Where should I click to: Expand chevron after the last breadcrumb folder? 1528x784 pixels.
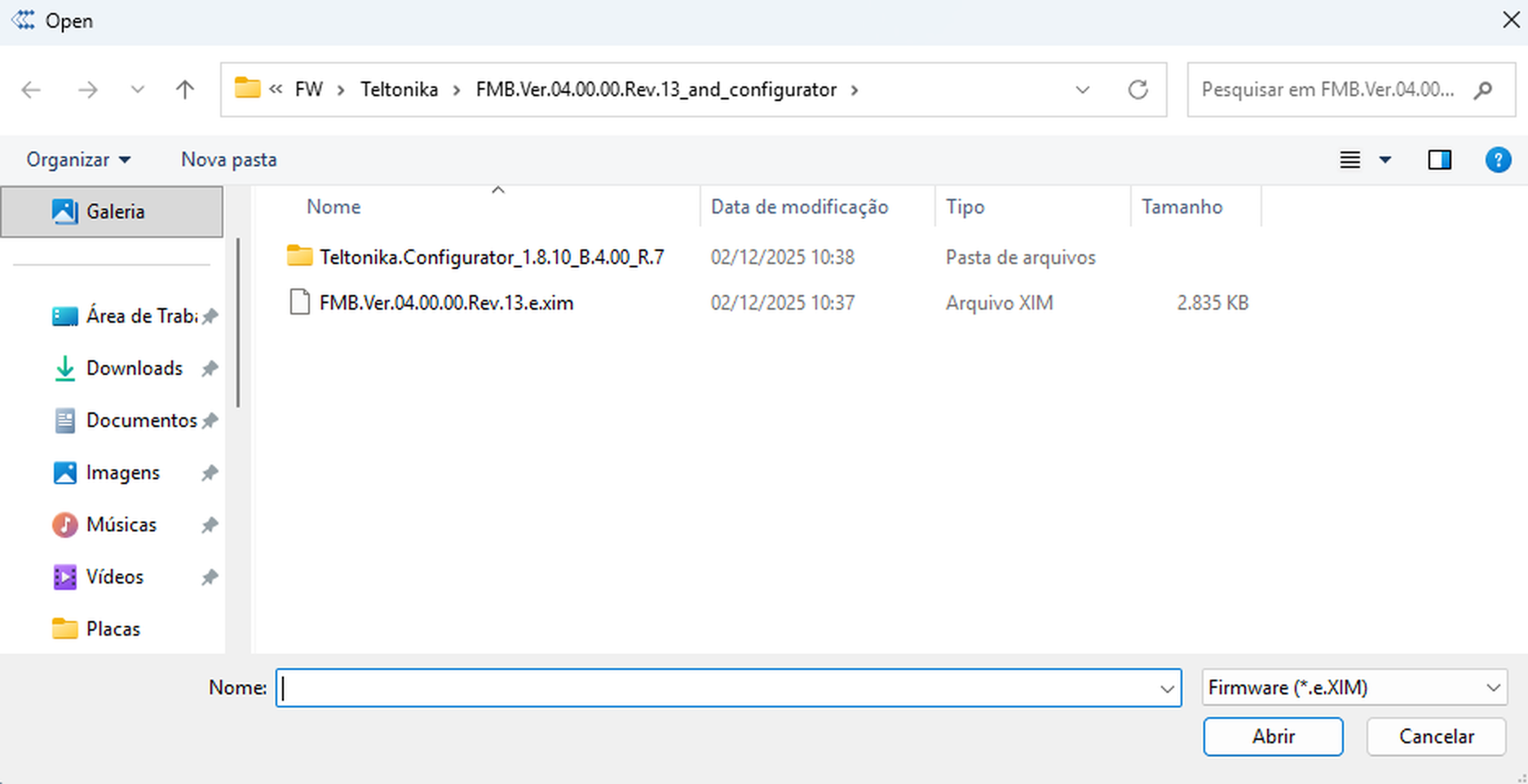855,90
